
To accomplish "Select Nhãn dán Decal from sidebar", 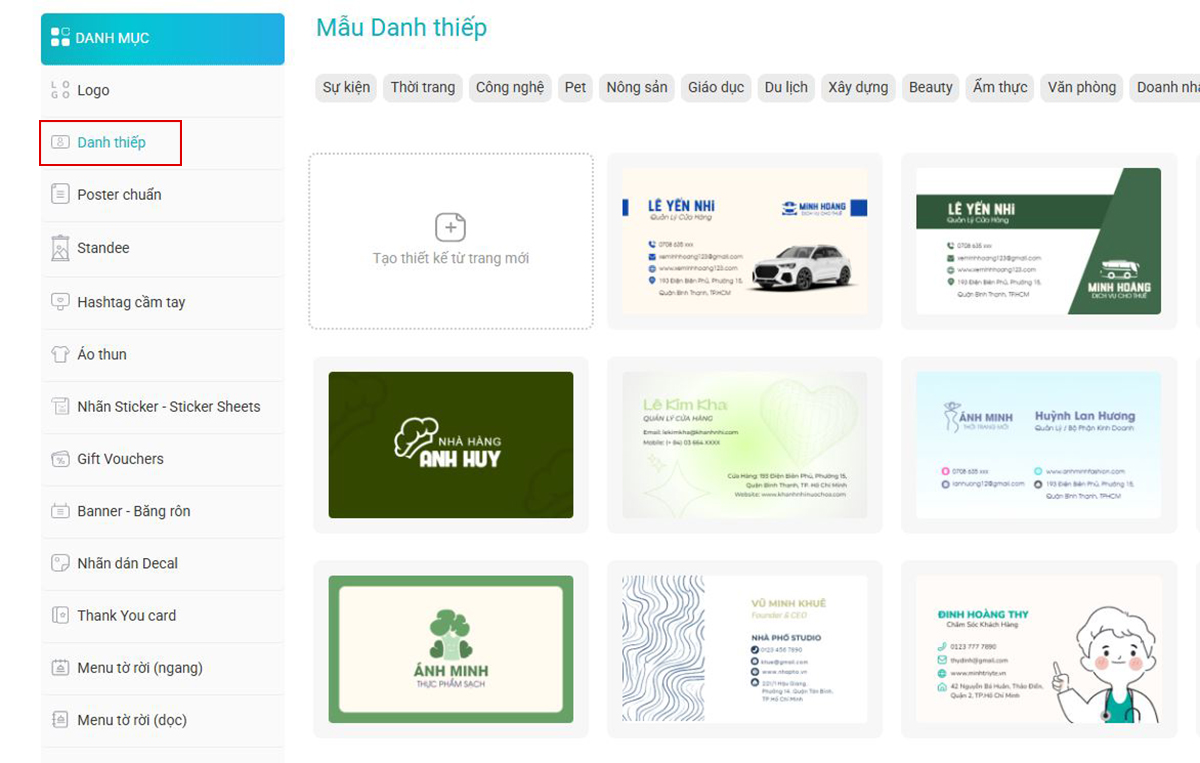I will pos(127,563).
